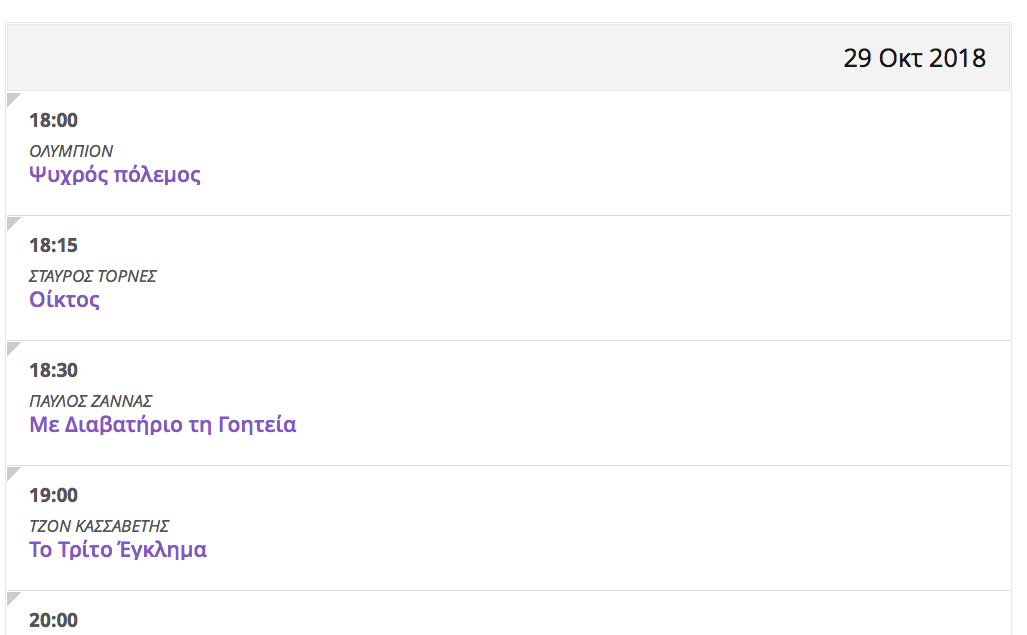
Task: Click the 20:00 time label
Action: tap(53, 620)
